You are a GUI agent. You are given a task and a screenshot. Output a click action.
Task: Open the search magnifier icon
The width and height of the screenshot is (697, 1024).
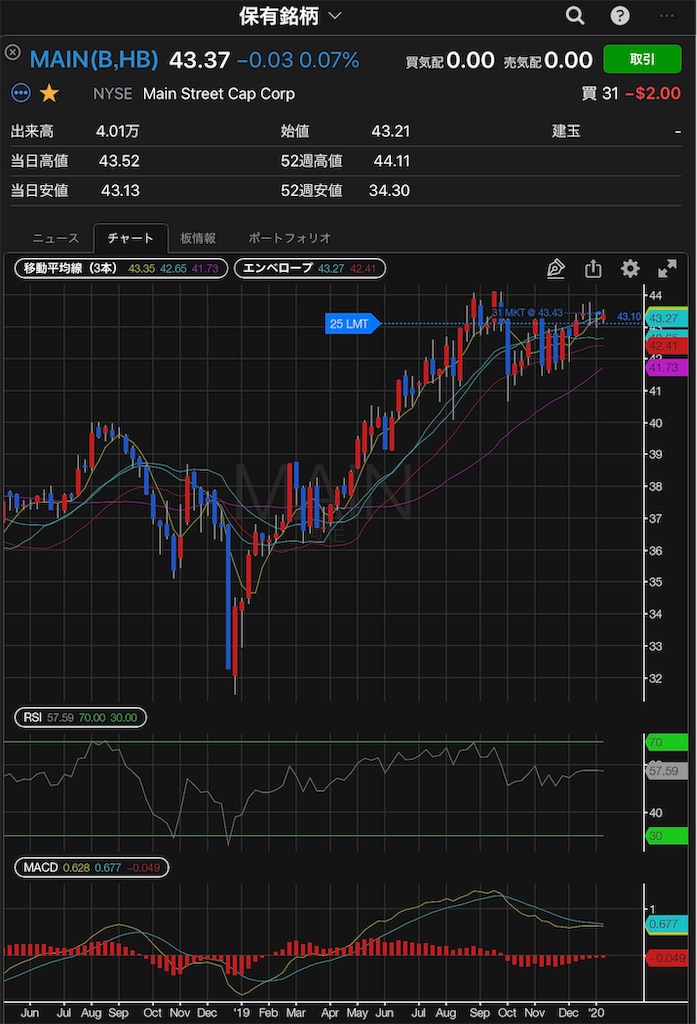(575, 15)
